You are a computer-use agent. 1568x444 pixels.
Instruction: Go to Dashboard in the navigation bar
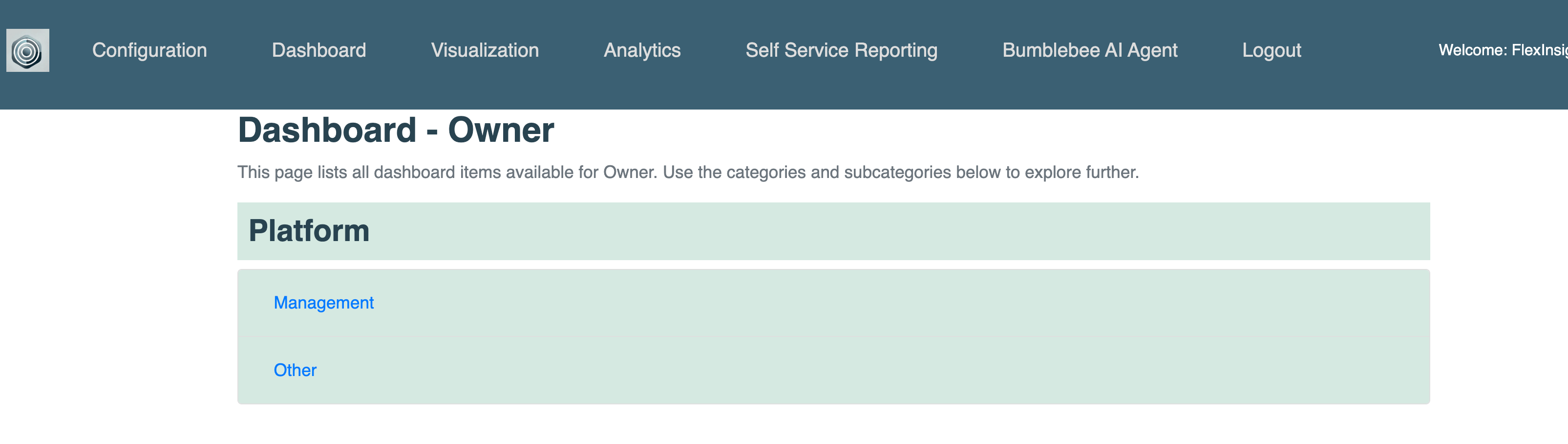[319, 50]
